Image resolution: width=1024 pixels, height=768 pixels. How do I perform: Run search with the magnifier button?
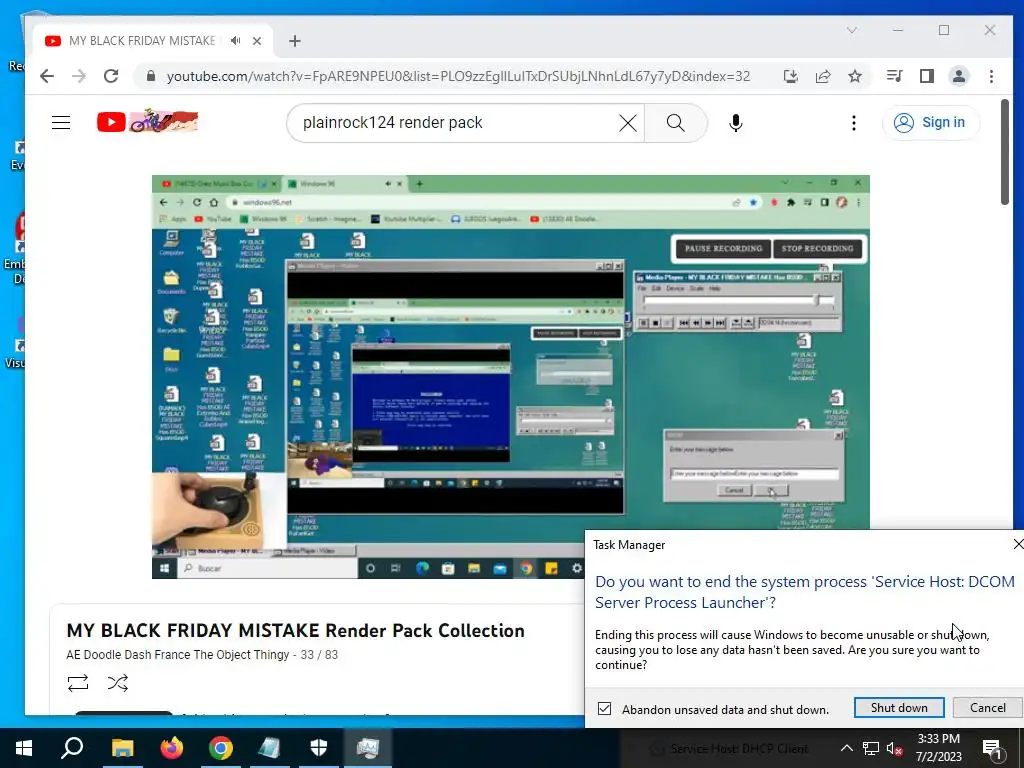pos(675,123)
